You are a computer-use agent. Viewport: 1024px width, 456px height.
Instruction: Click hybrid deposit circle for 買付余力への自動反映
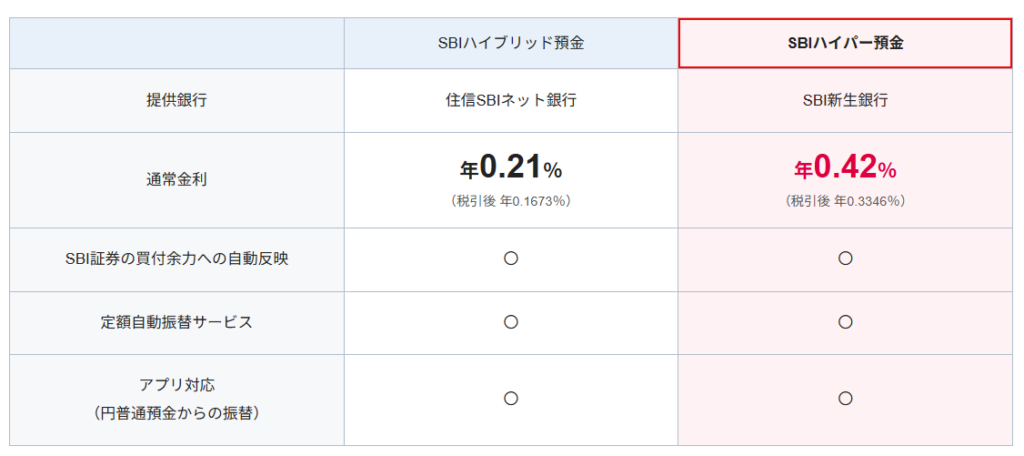click(x=510, y=258)
